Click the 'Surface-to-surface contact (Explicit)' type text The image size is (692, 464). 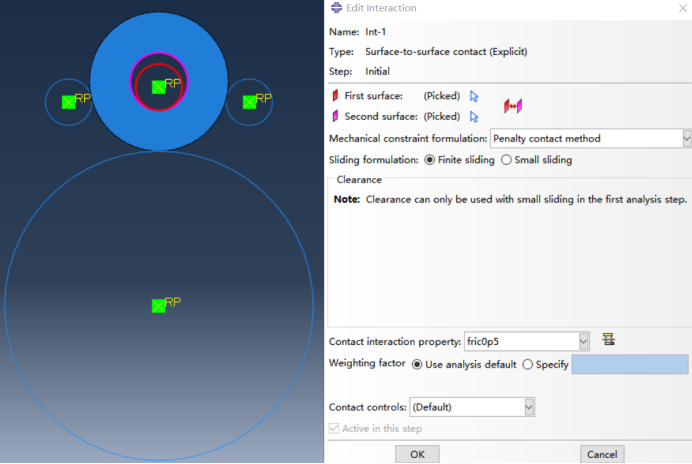coord(446,52)
